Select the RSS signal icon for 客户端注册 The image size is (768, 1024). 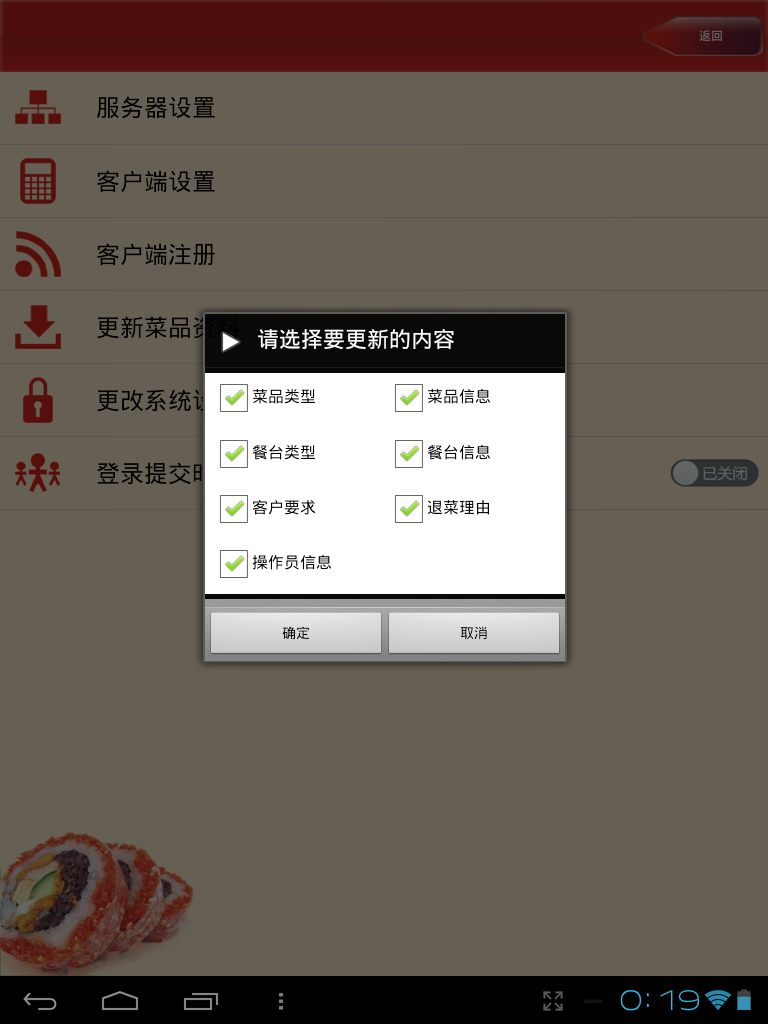(x=38, y=254)
